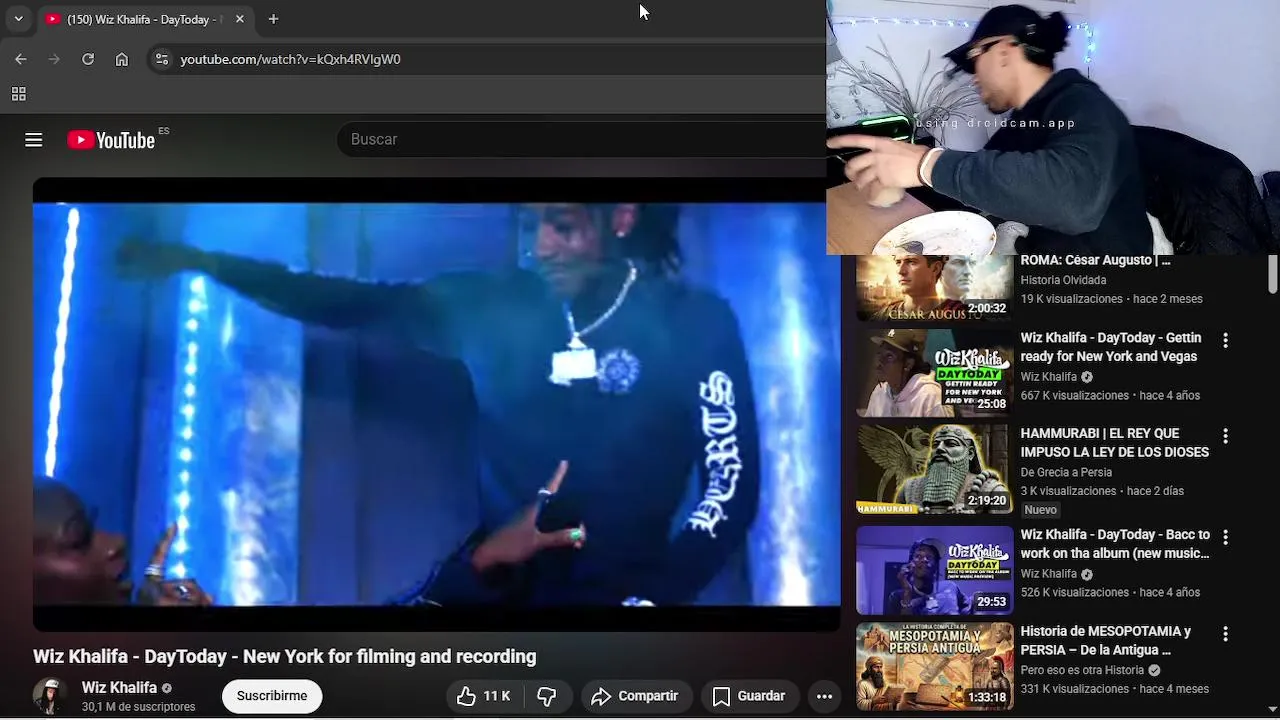The height and width of the screenshot is (720, 1280).
Task: Open ROMA: César Augusto video title
Action: coord(1095,260)
